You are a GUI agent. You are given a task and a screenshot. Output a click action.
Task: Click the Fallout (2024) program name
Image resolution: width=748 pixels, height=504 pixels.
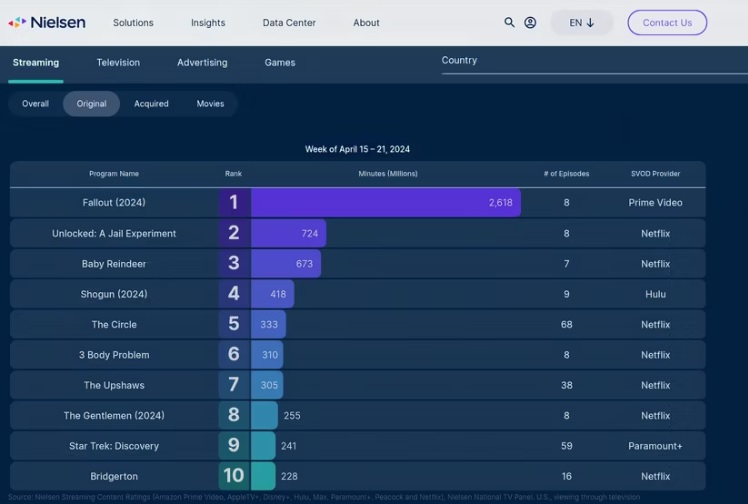[x=114, y=203]
